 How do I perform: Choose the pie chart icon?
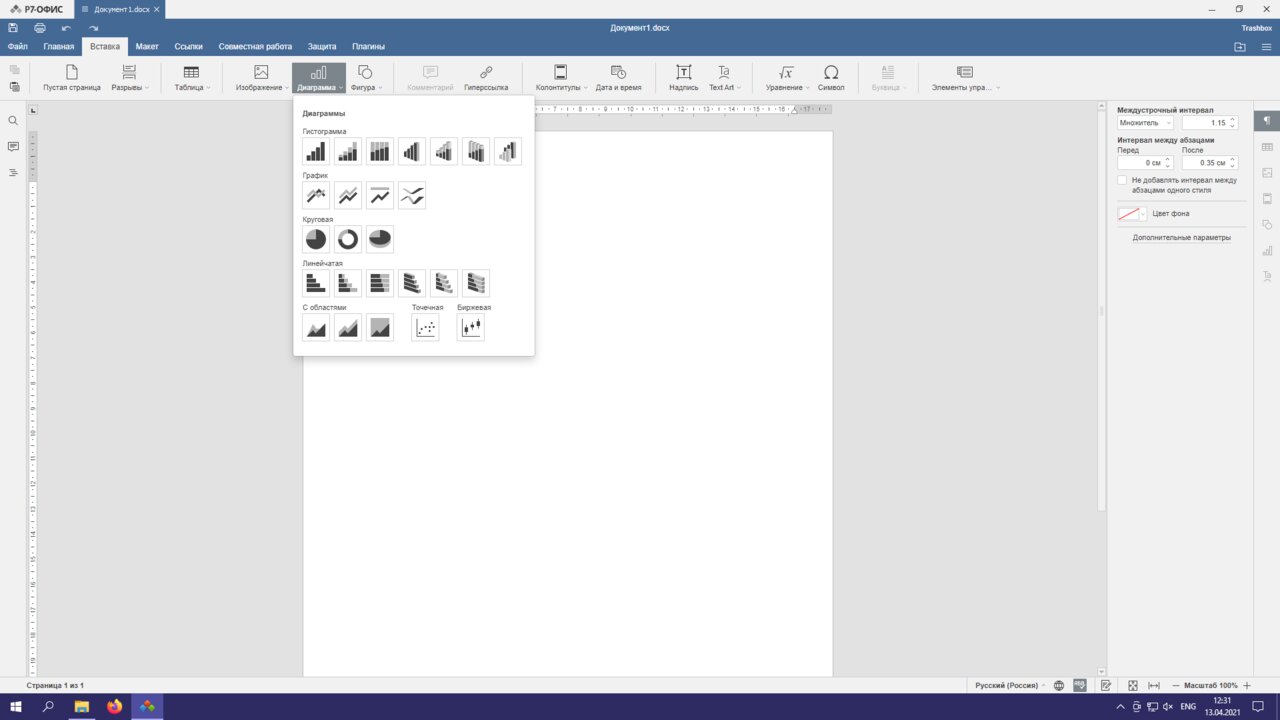(316, 239)
